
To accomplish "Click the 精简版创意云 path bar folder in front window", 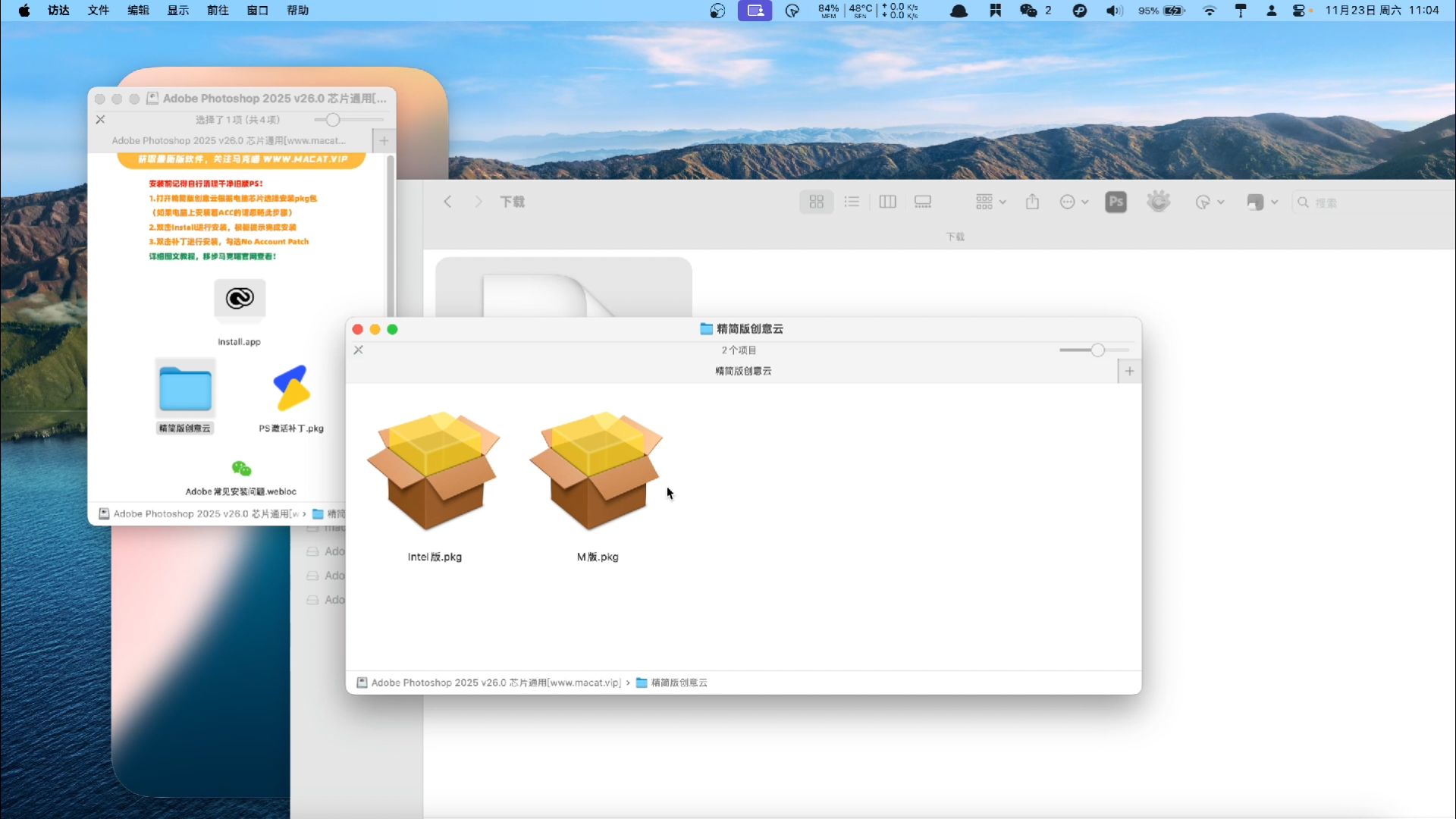I will pos(671,682).
